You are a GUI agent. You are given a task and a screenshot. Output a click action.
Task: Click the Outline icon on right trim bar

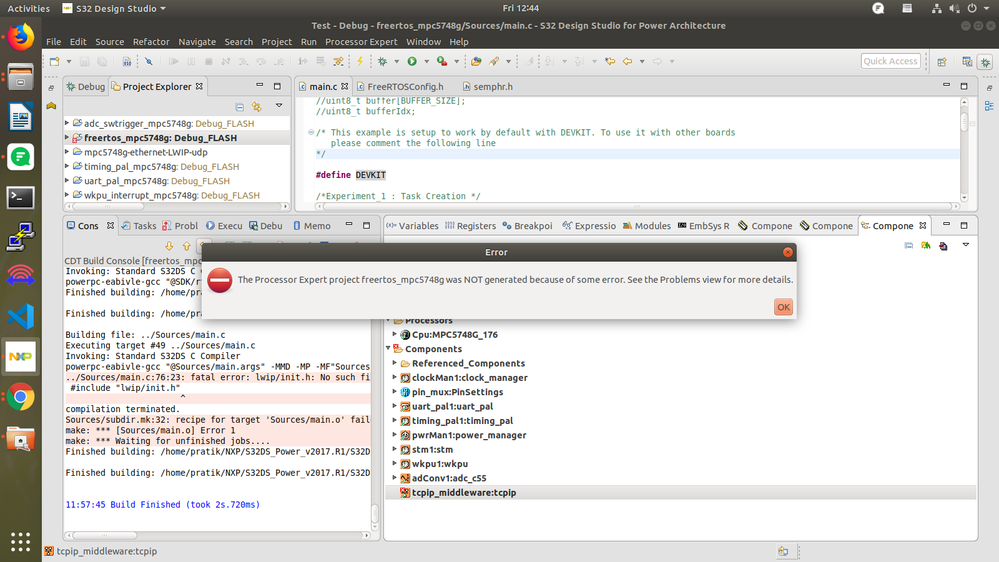click(x=989, y=106)
